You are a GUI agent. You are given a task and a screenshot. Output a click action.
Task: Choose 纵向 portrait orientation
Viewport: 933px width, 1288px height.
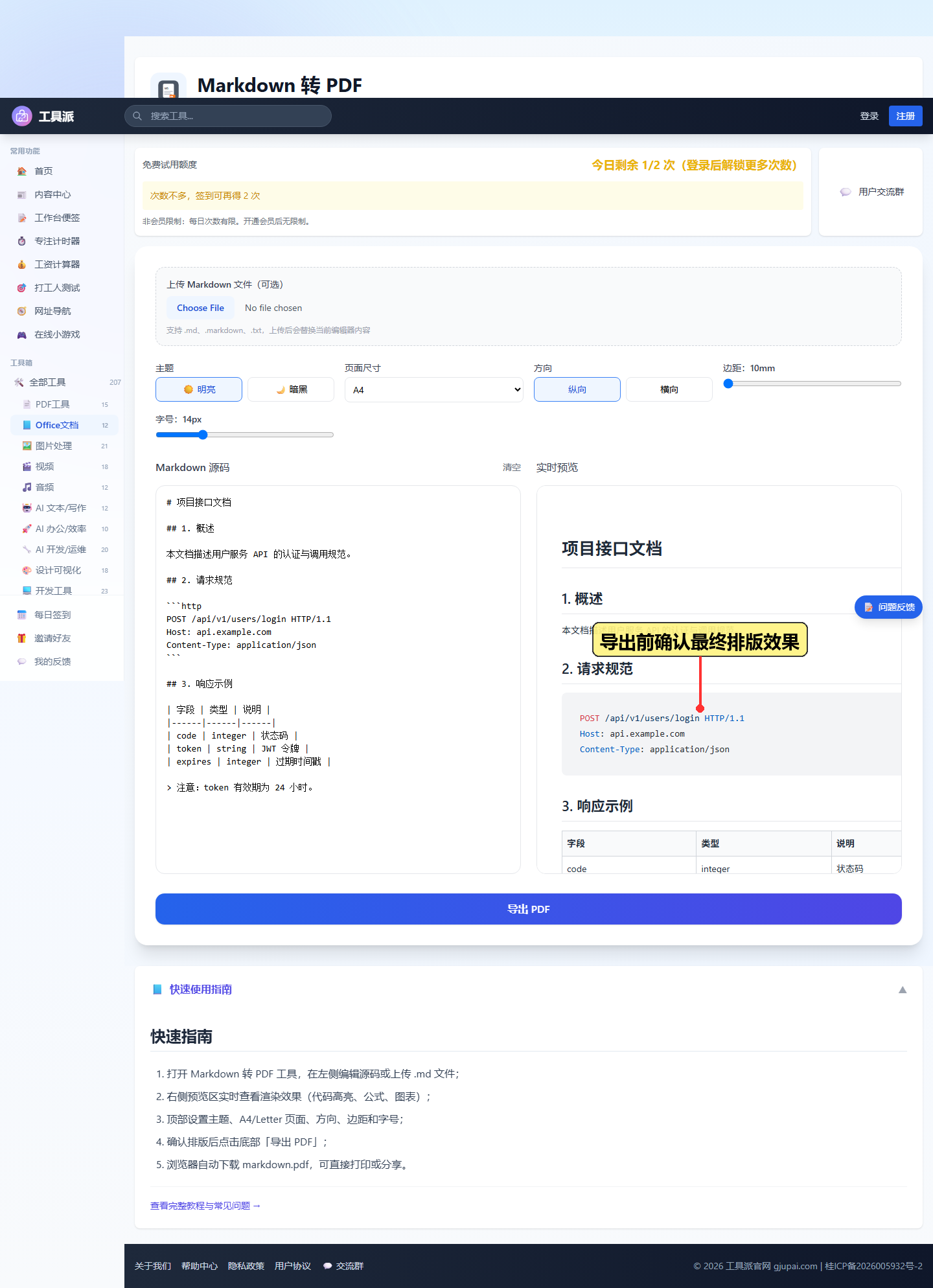pyautogui.click(x=577, y=389)
